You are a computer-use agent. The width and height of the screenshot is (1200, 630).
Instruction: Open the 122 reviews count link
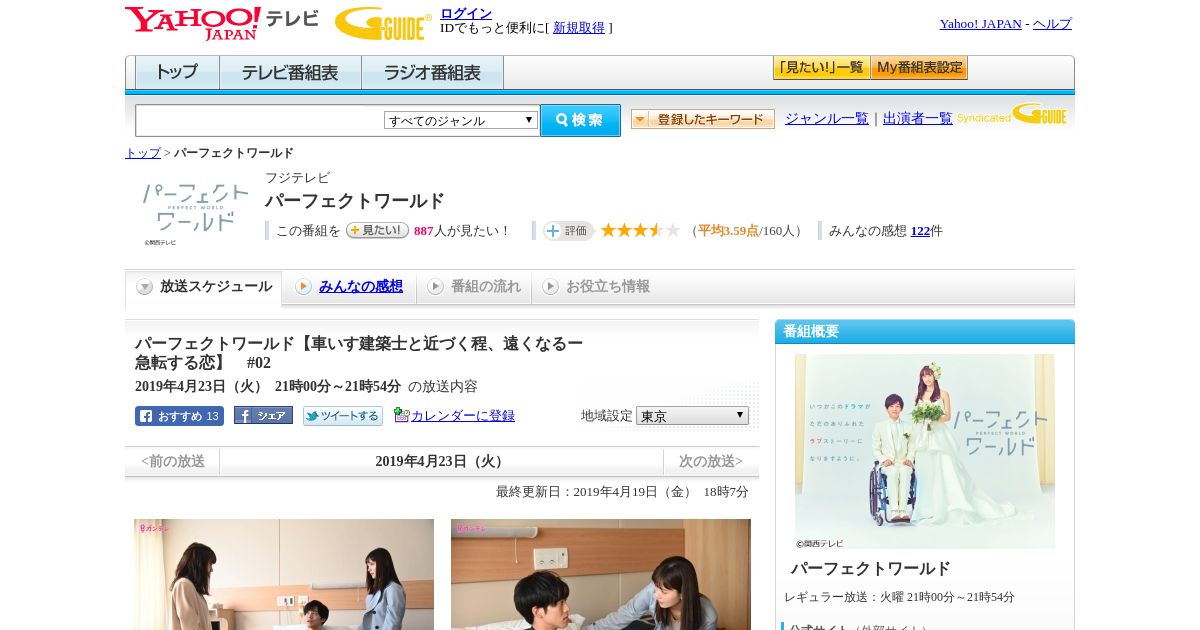point(920,231)
